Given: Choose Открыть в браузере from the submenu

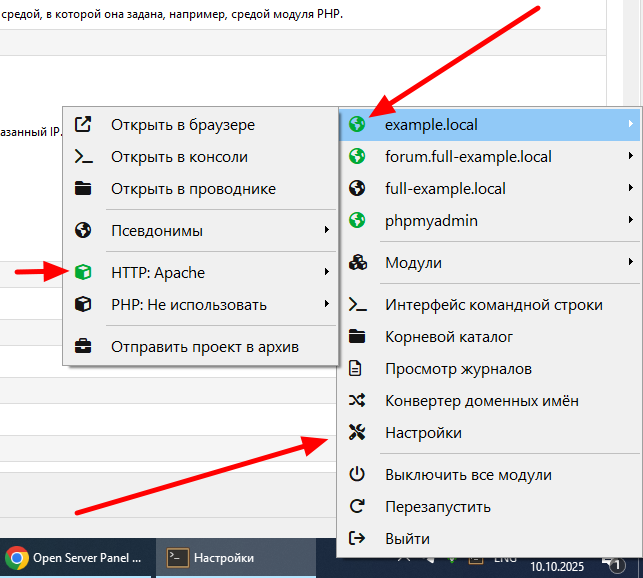Looking at the screenshot, I should click(x=201, y=124).
